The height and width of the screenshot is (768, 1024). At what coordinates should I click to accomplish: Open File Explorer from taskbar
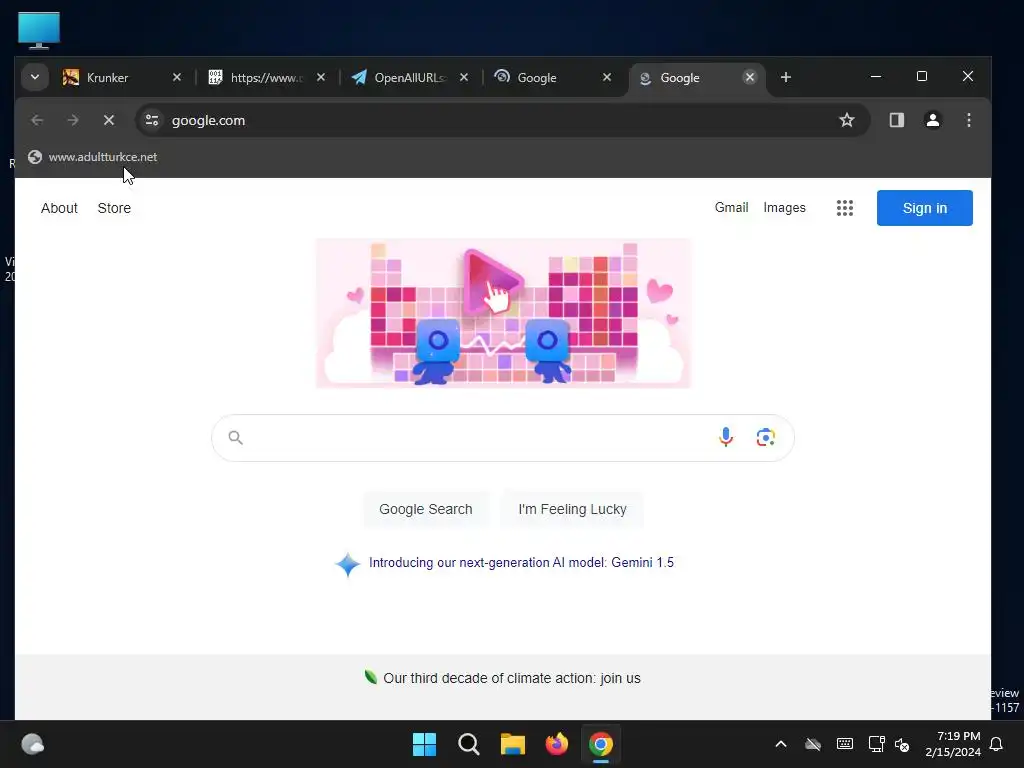pos(513,744)
